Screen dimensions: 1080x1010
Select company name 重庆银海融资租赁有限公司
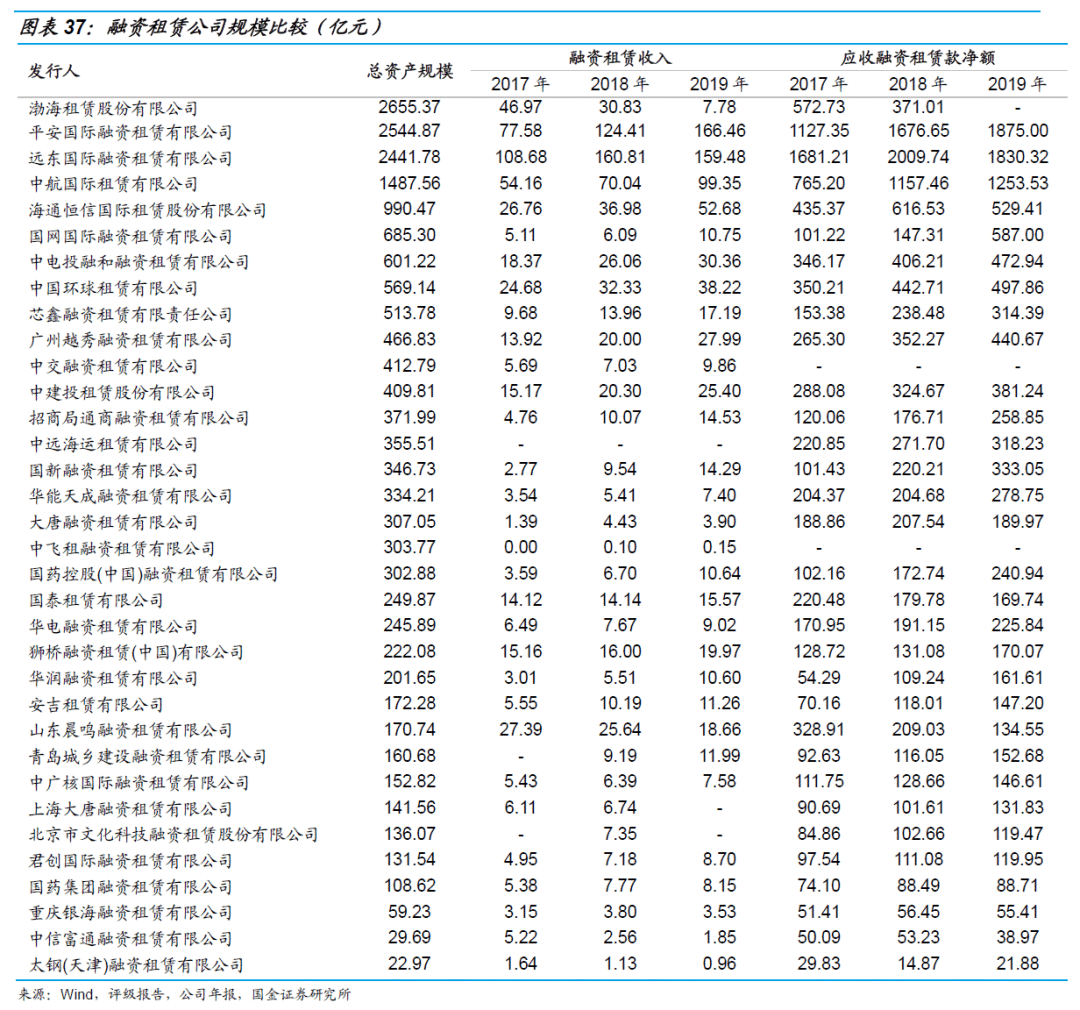130,912
